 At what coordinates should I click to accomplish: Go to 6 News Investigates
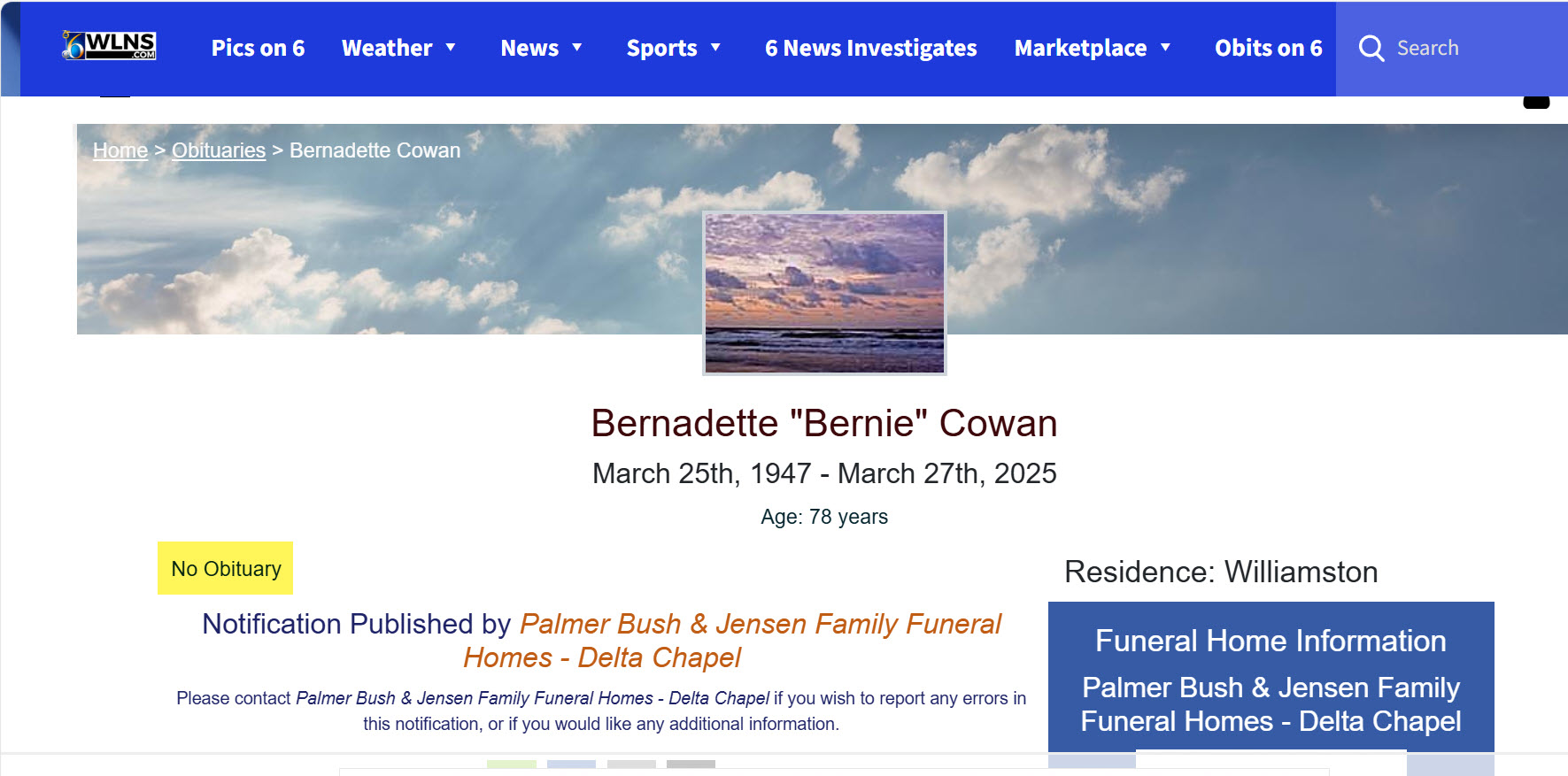click(871, 48)
